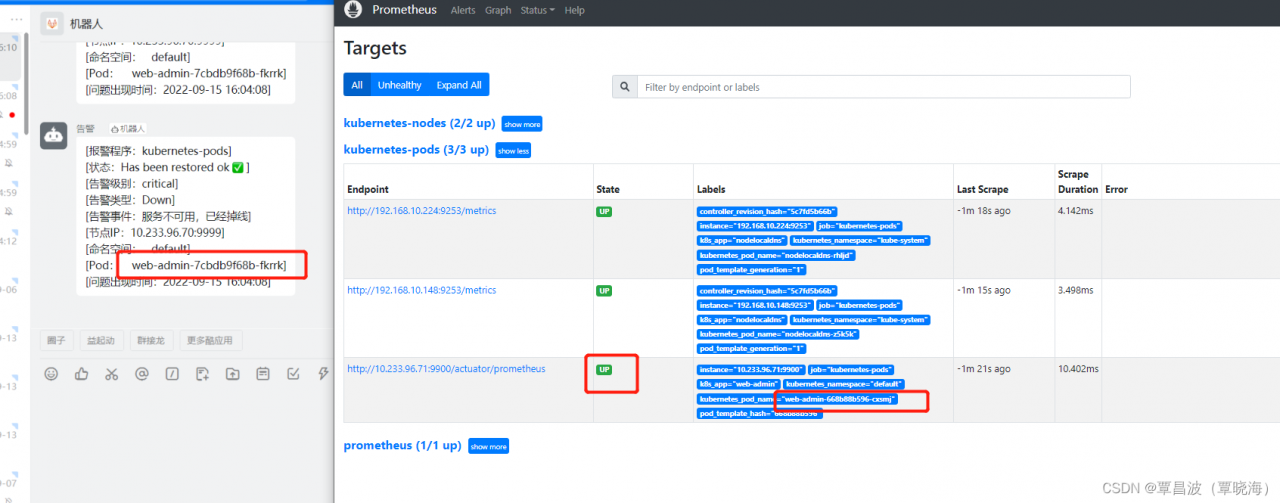The image size is (1280, 503).
Task: Click chat text 节点IP: 10.233.96.70:9999
Action: pos(155,231)
